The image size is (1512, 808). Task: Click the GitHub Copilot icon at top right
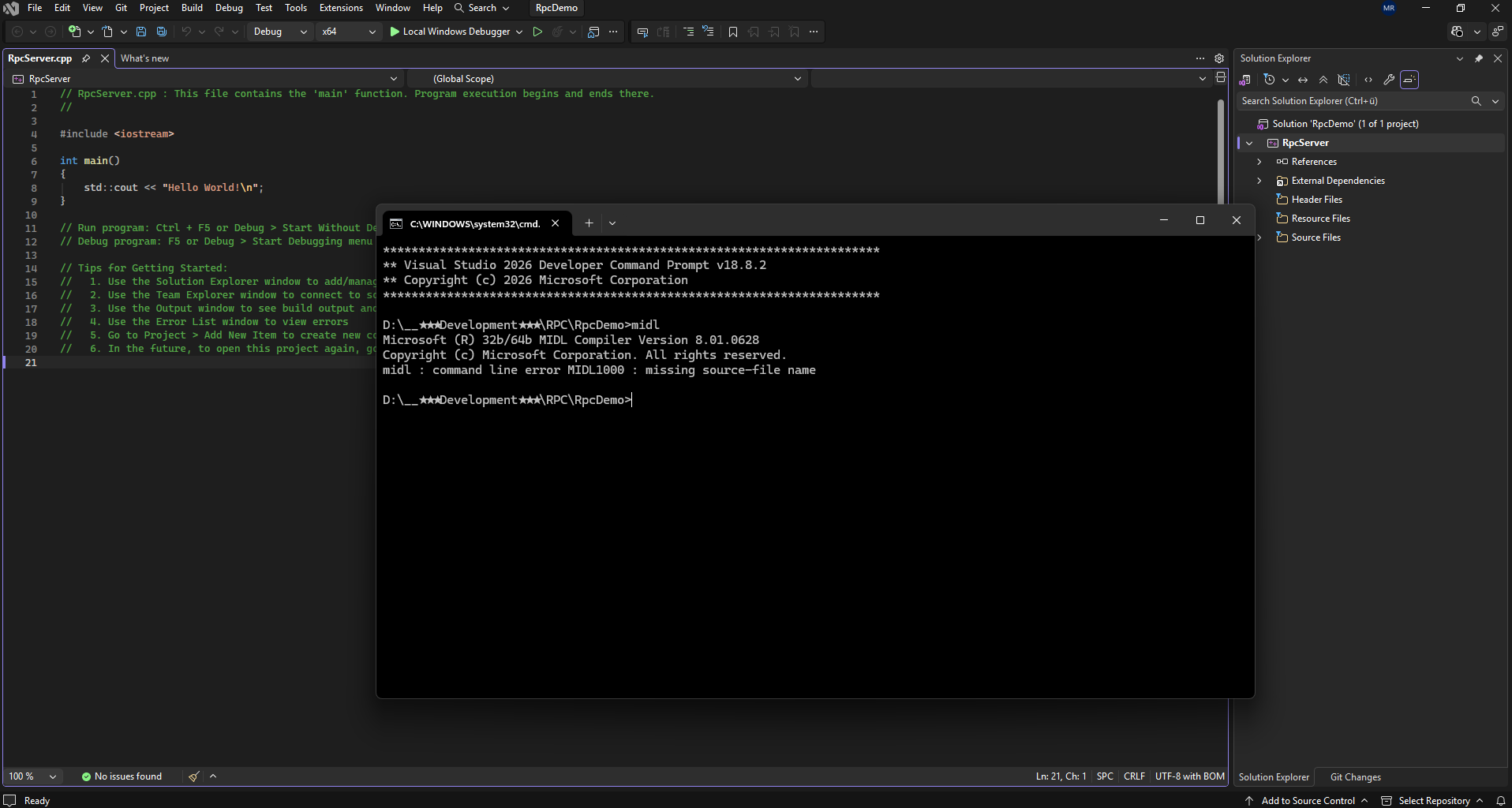(x=1457, y=32)
